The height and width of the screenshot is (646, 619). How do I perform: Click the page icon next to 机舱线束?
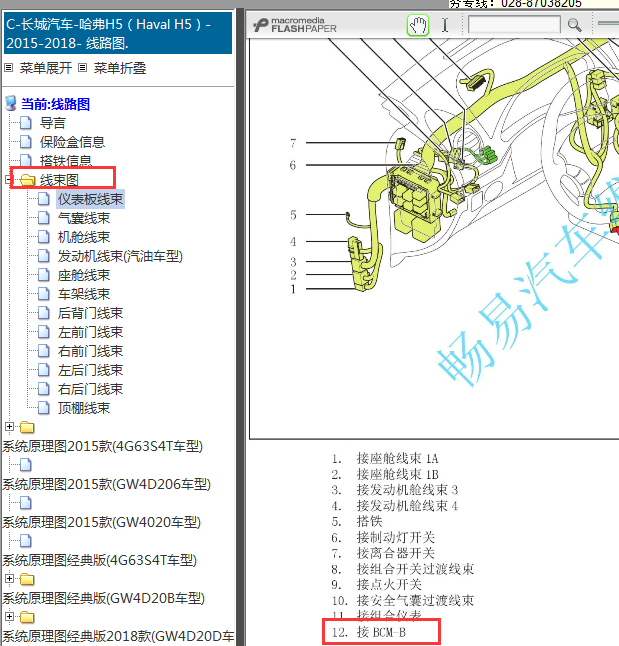[x=44, y=236]
